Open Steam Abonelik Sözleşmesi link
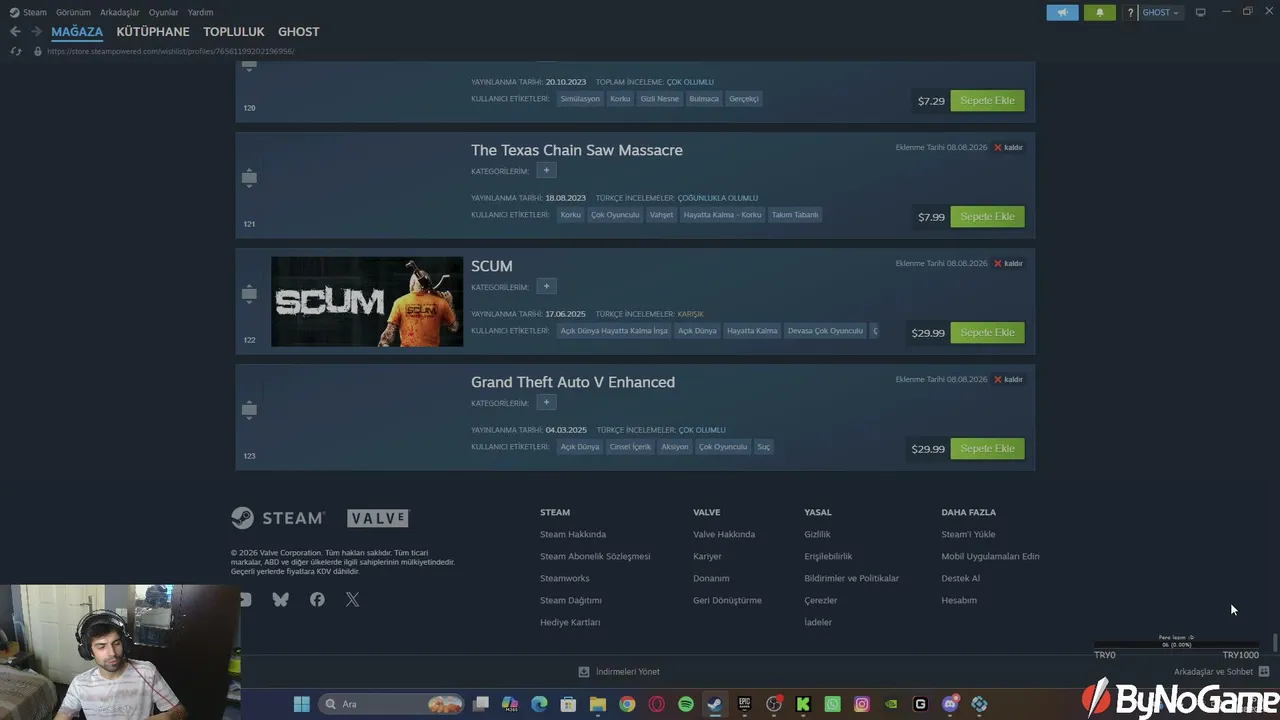 [595, 556]
